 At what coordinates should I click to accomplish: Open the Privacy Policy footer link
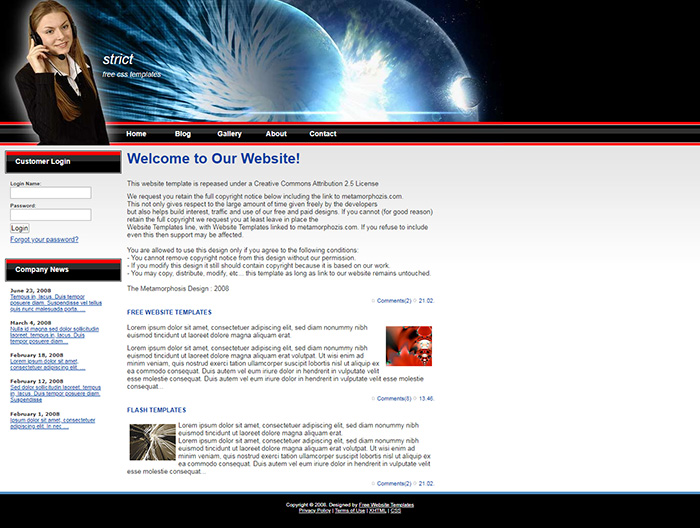click(315, 511)
